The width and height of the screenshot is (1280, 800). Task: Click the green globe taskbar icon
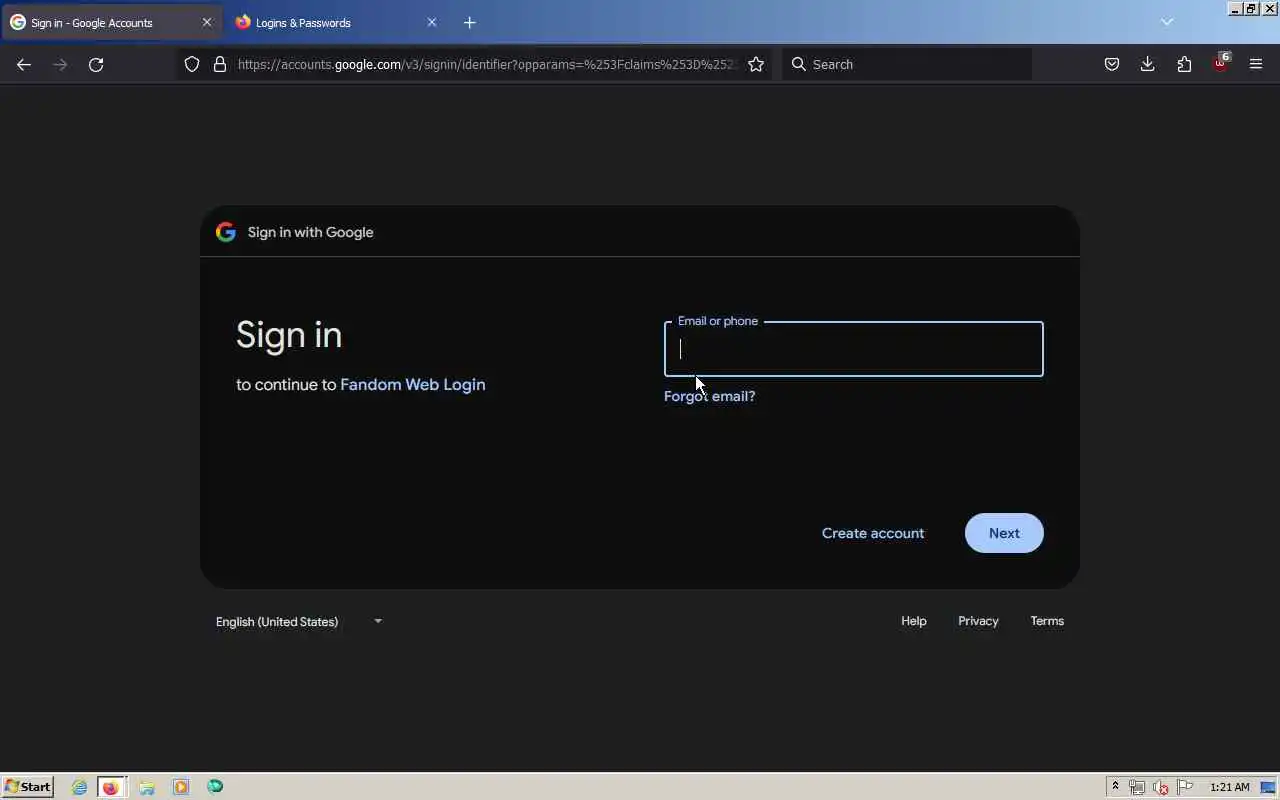[x=215, y=787]
